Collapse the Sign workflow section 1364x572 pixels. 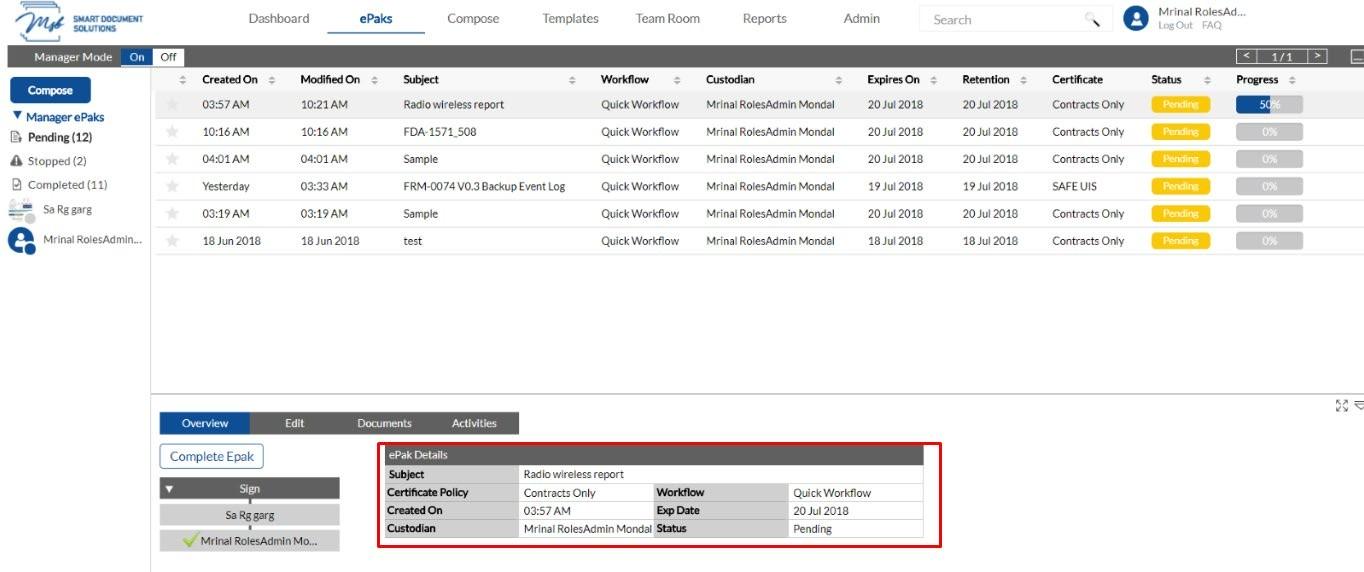tap(169, 489)
